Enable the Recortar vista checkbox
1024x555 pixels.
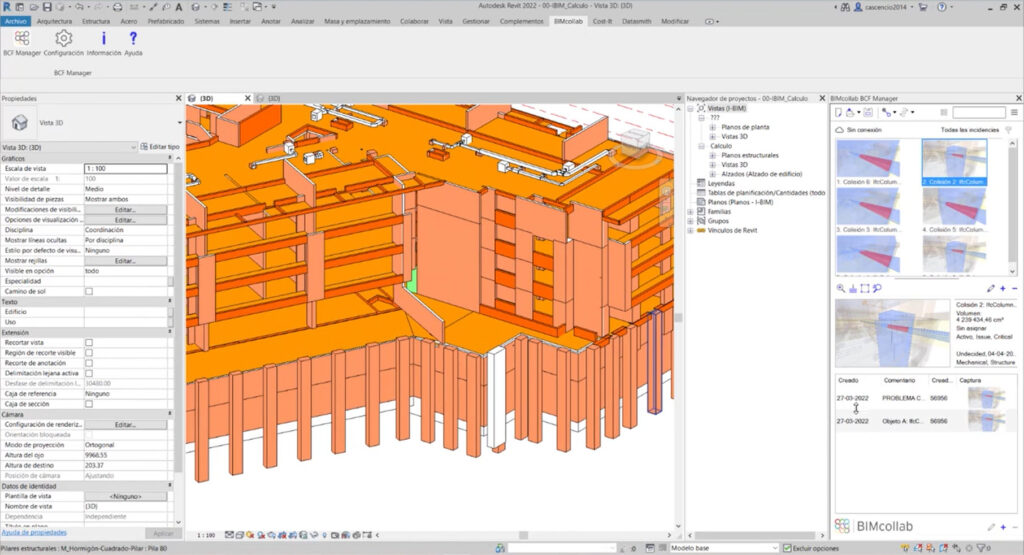click(89, 342)
